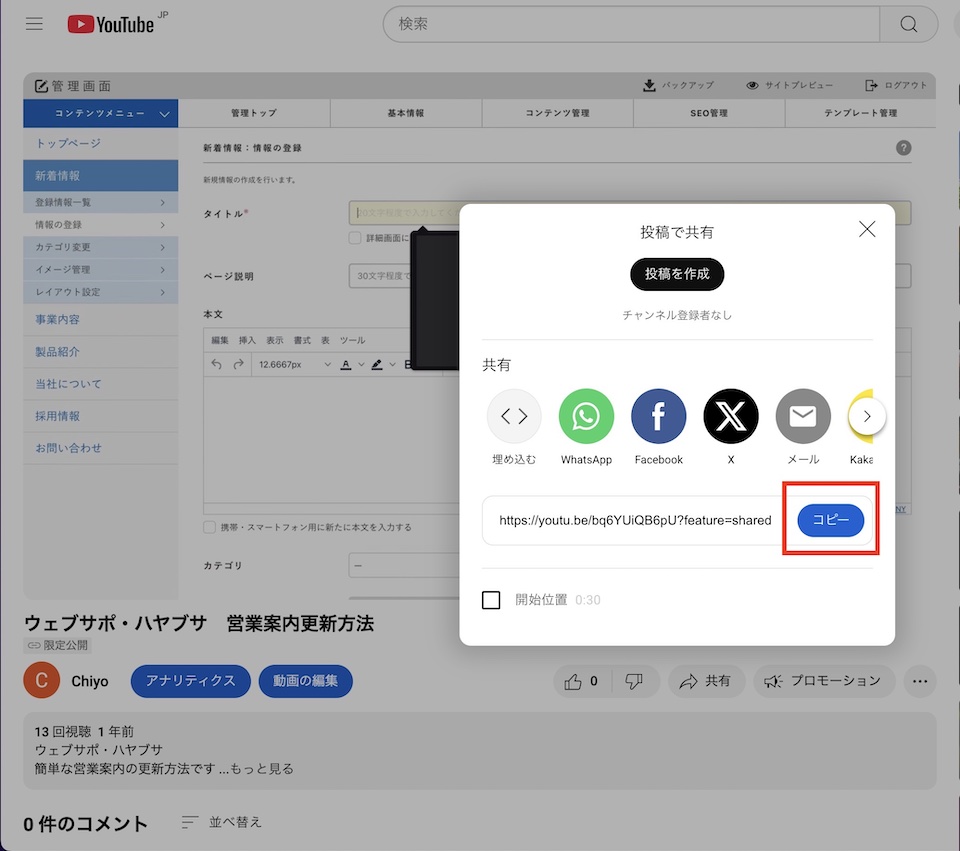The height and width of the screenshot is (851, 960).
Task: Click the 動画の編集 edit video button
Action: [305, 681]
